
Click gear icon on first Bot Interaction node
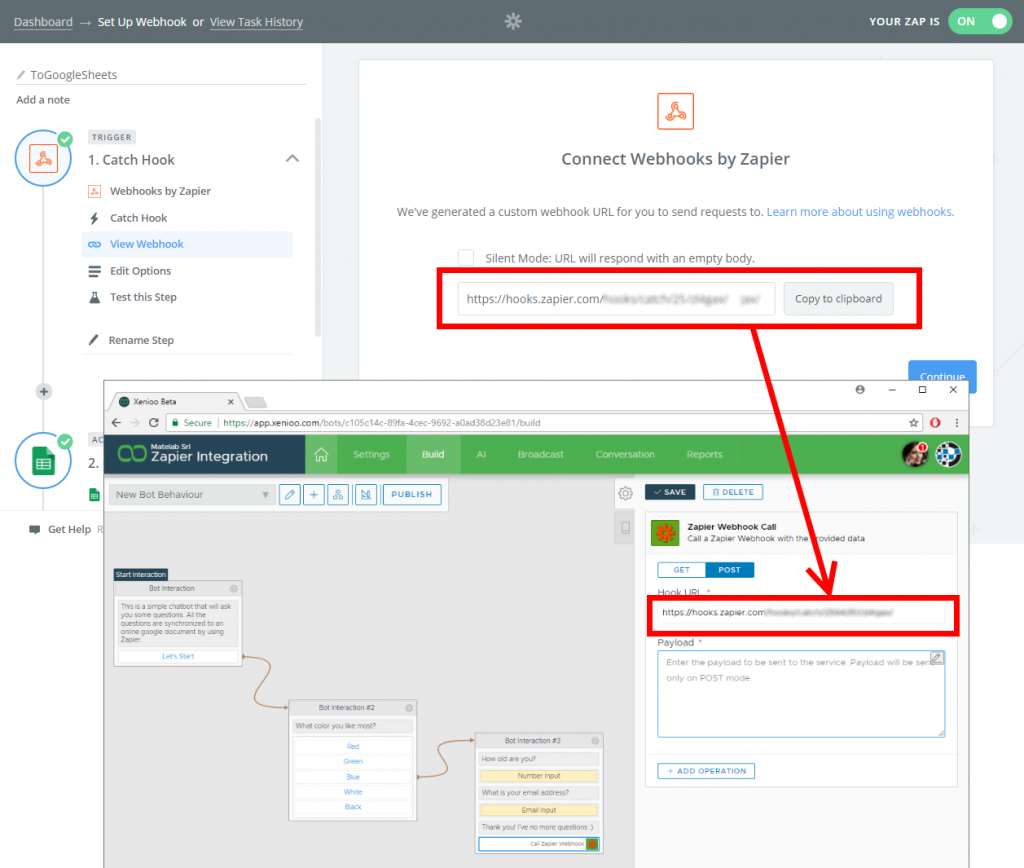(233, 588)
